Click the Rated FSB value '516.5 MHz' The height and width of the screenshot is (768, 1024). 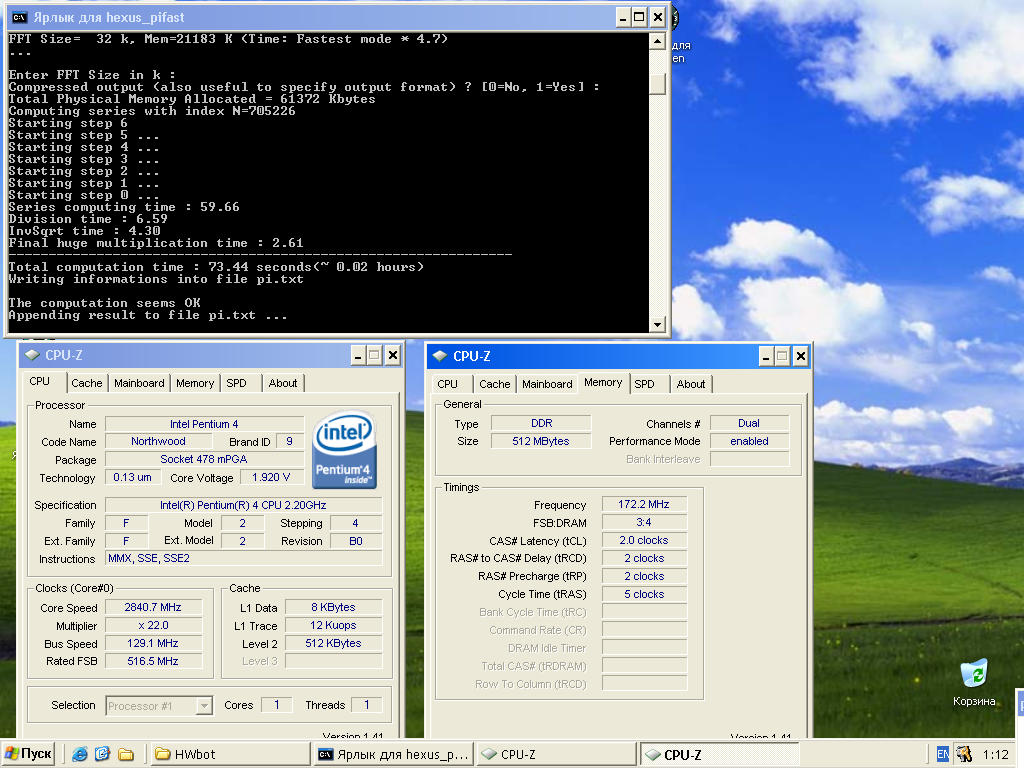(153, 661)
